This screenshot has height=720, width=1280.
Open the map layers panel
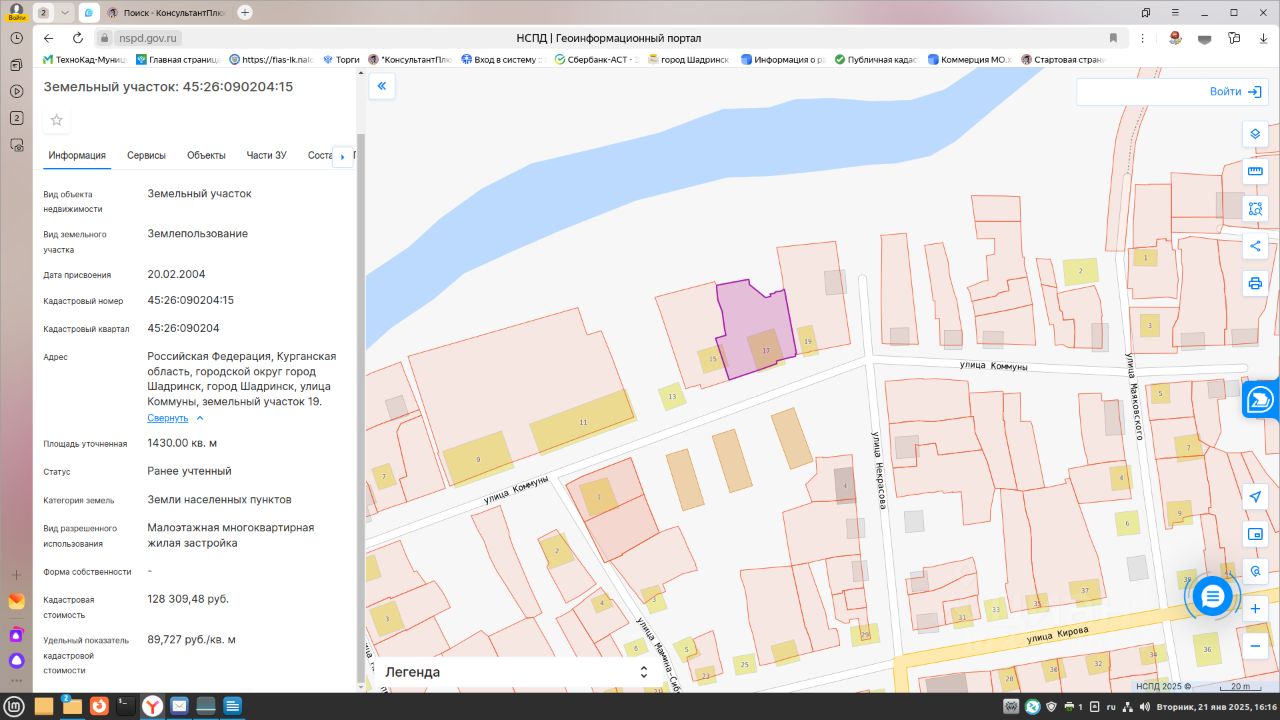coord(1255,134)
